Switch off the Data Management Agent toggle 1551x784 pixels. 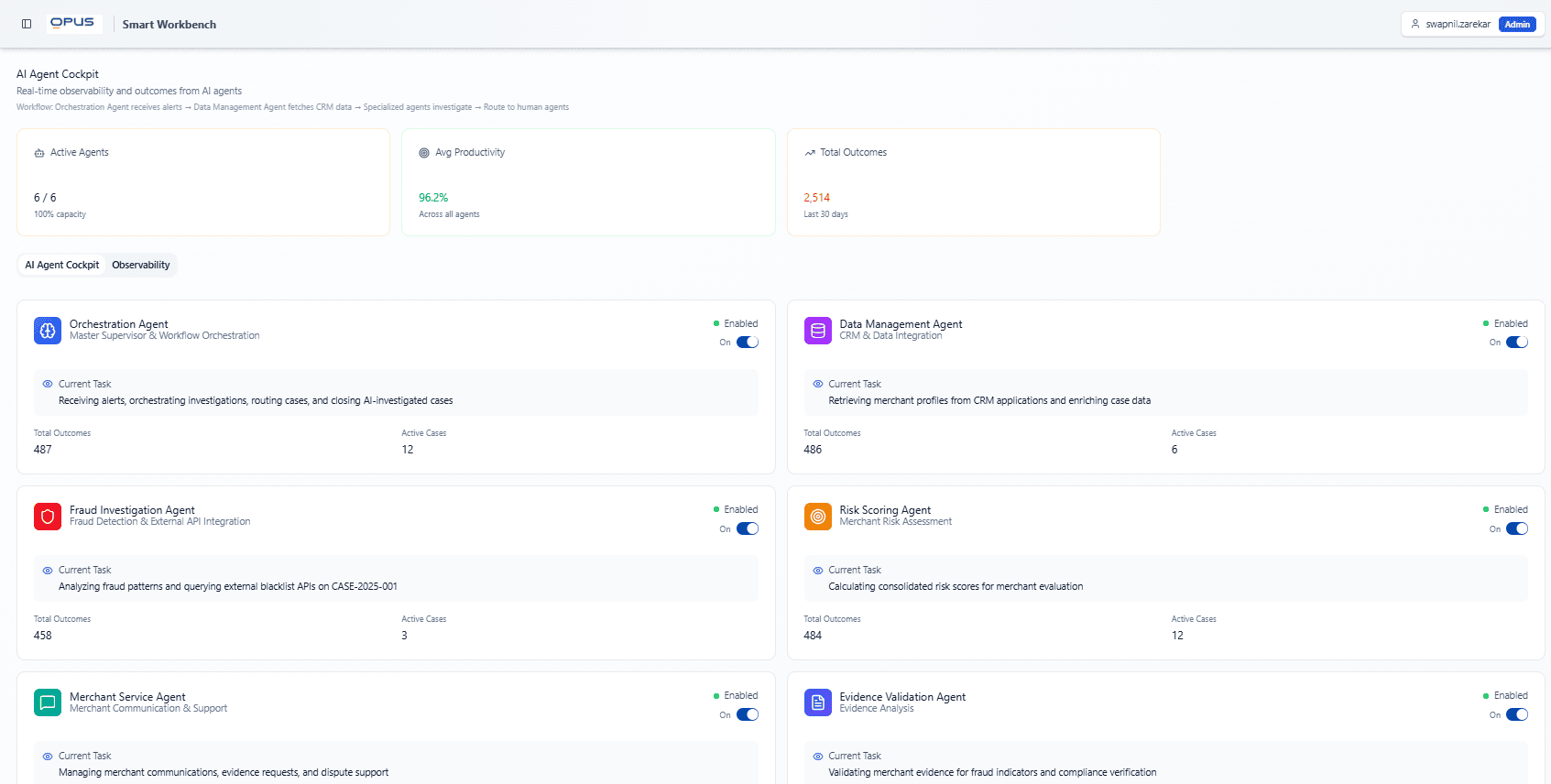point(1517,343)
